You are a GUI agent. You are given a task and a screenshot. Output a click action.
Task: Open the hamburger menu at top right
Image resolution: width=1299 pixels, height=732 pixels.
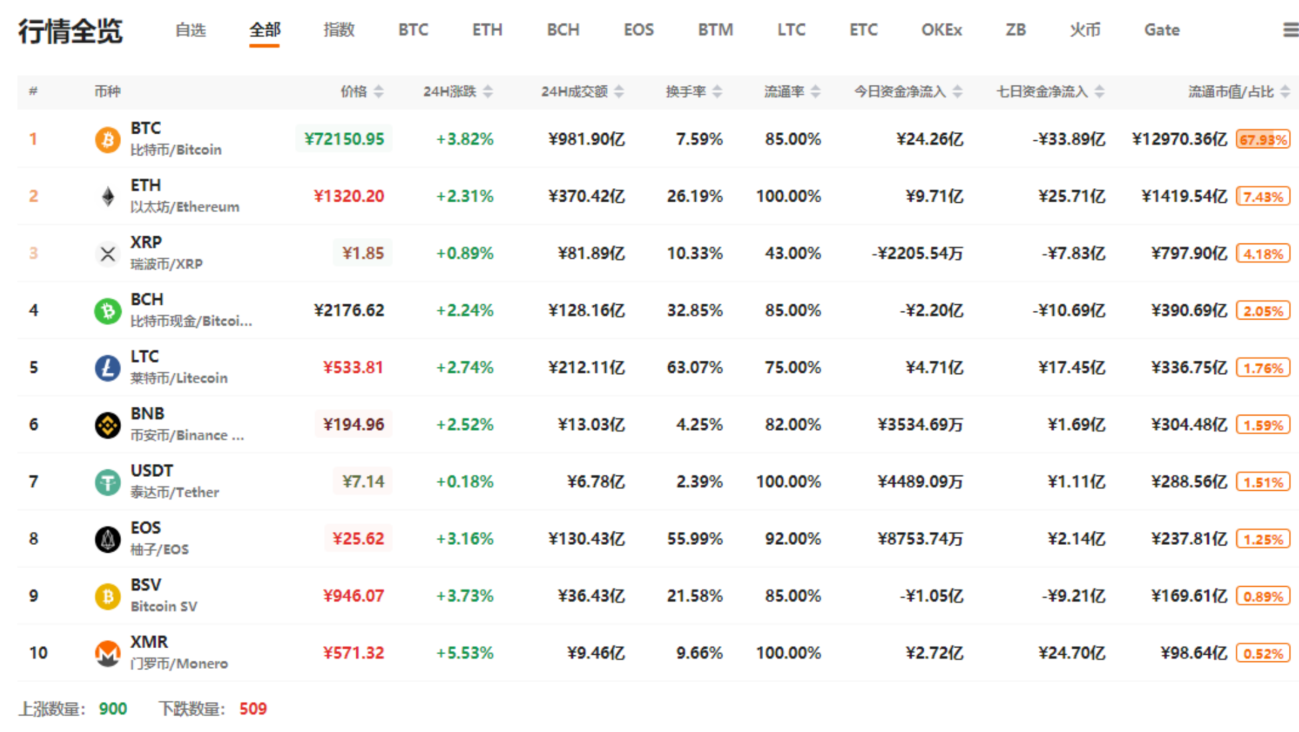tap(1290, 30)
